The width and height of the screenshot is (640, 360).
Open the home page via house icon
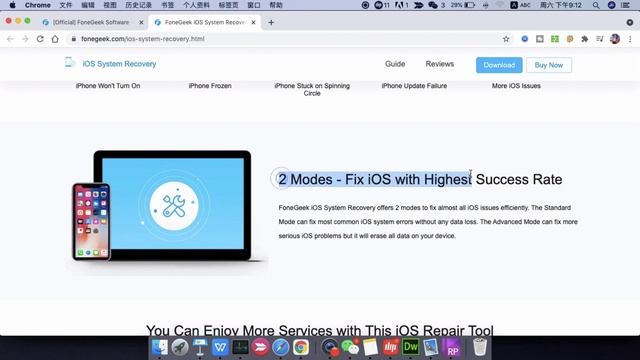(55, 39)
